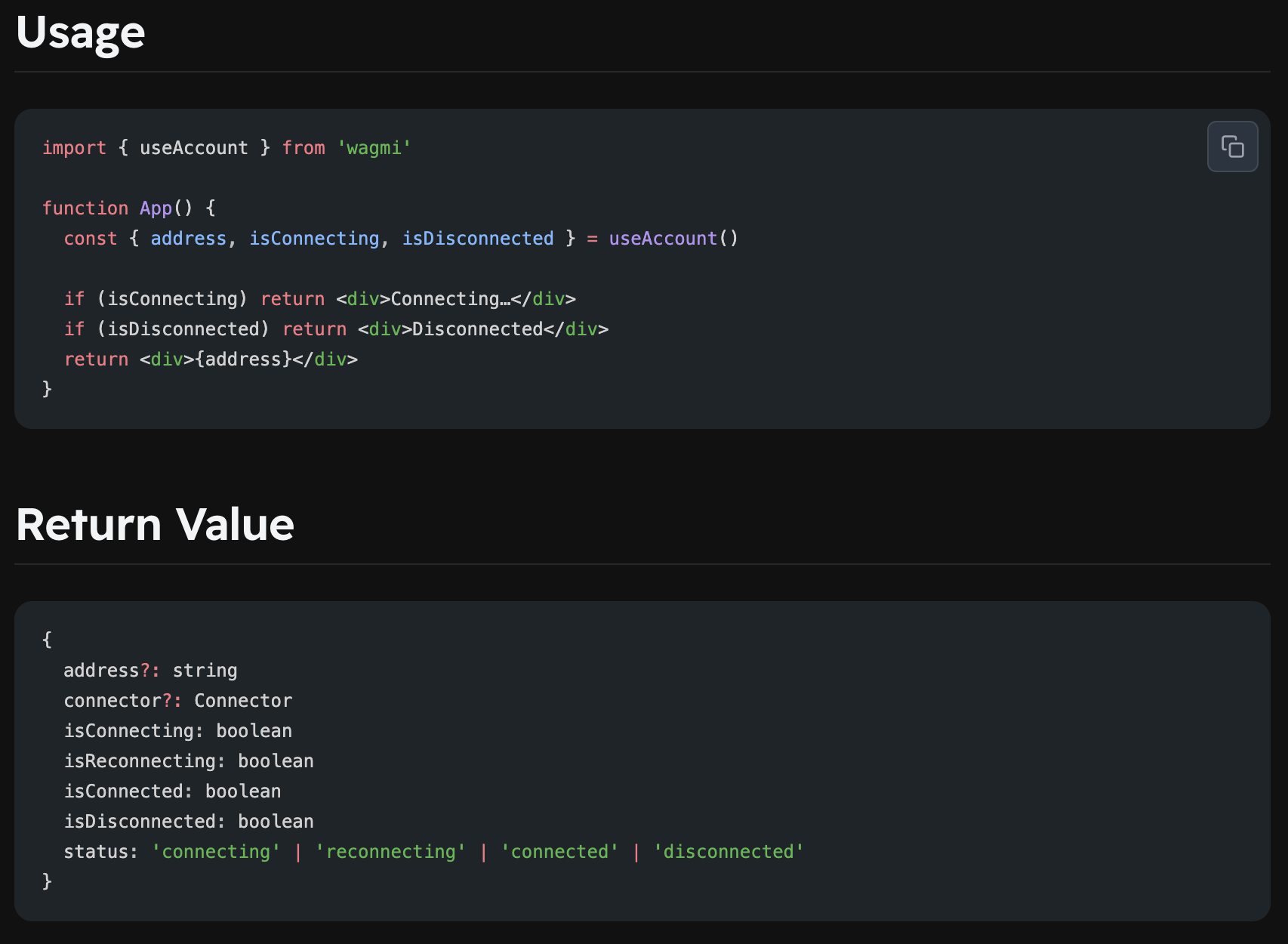The width and height of the screenshot is (1288, 944).
Task: Click {address} in the final return statement
Action: [243, 359]
